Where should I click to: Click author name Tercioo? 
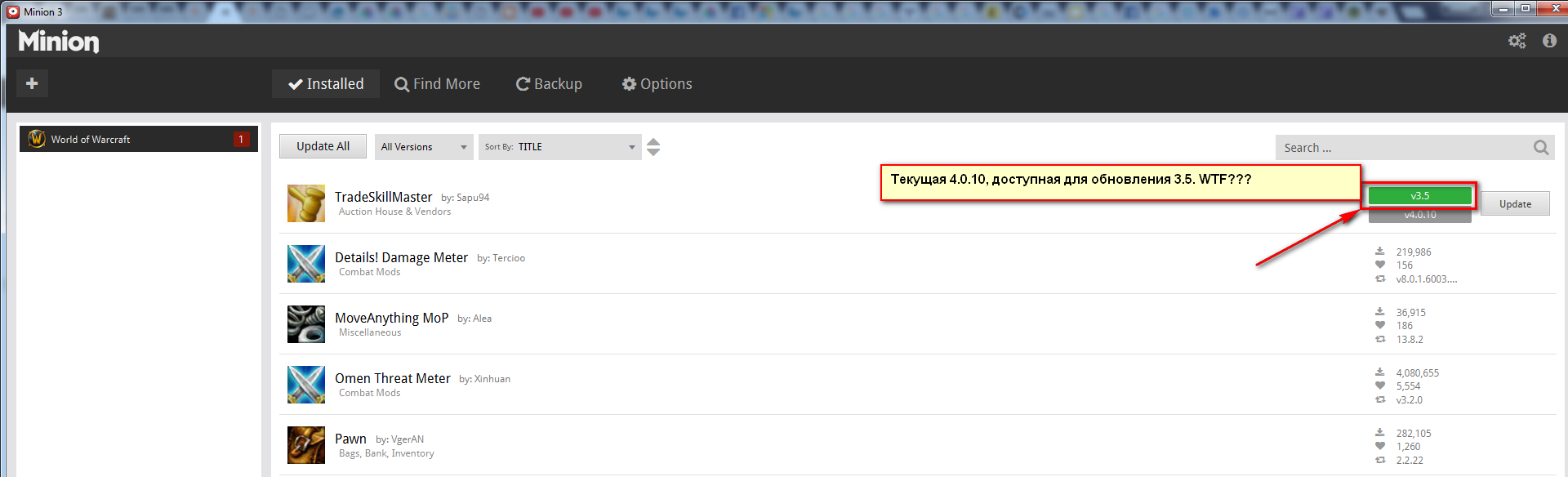coord(509,258)
